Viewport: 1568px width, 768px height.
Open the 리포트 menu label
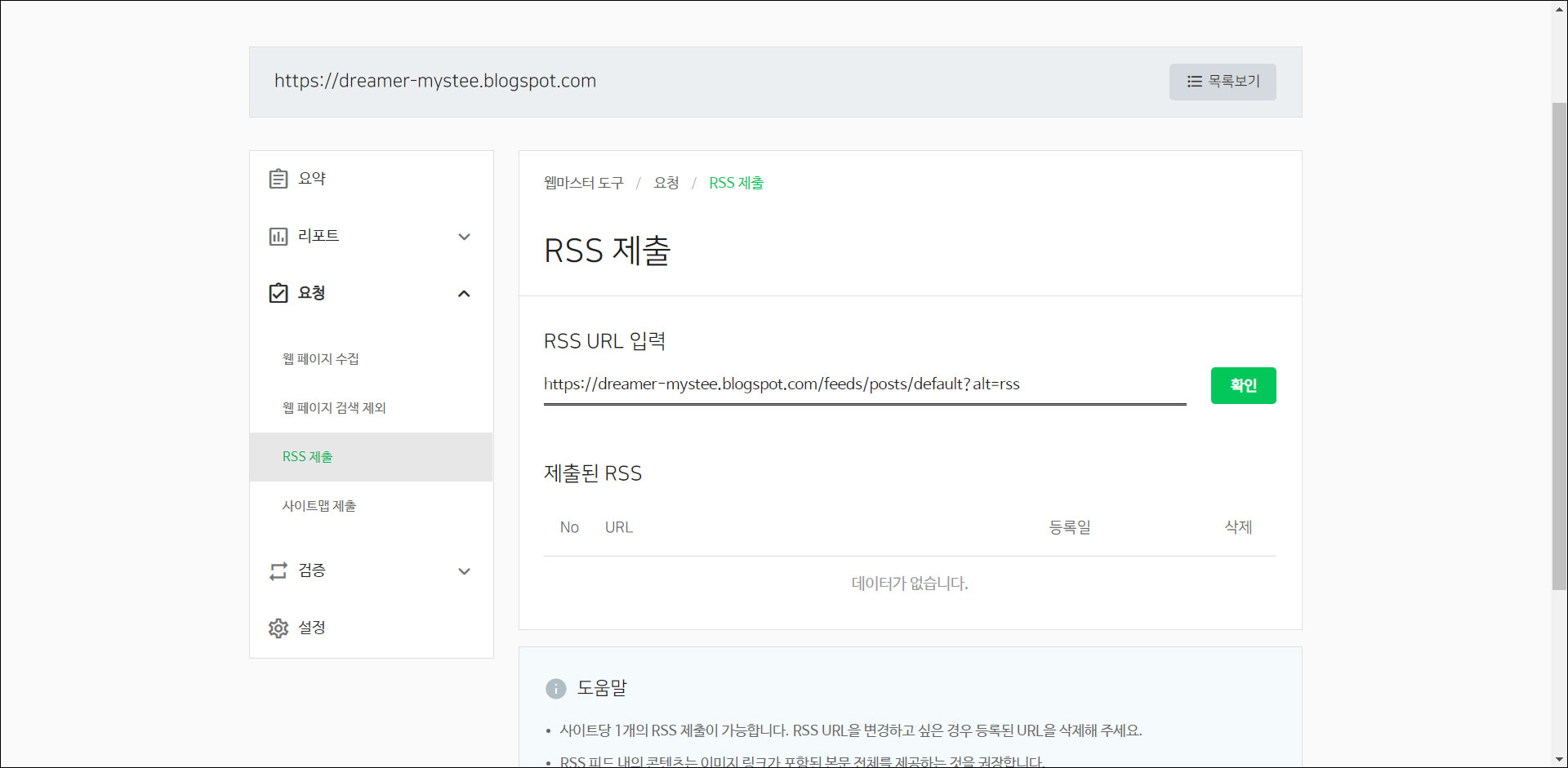pos(318,236)
